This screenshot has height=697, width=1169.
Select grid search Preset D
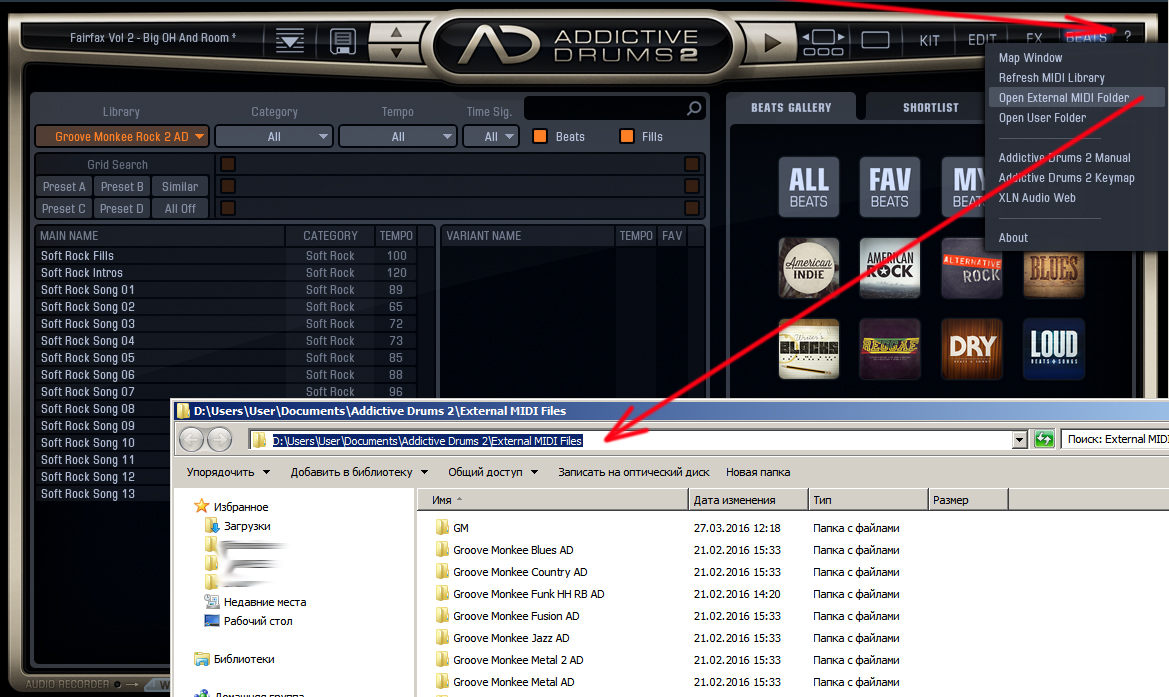(x=122, y=209)
